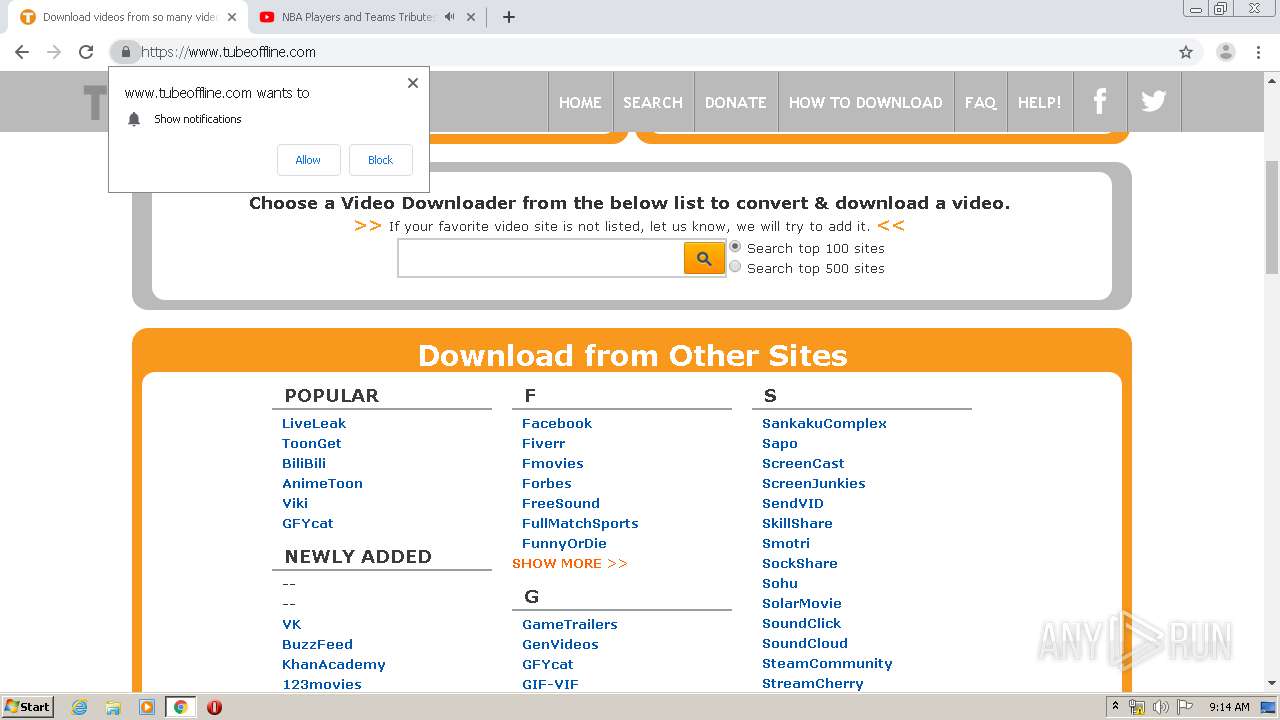1280x720 pixels.
Task: Open the ScreenJunkies downloader link
Action: (x=814, y=483)
